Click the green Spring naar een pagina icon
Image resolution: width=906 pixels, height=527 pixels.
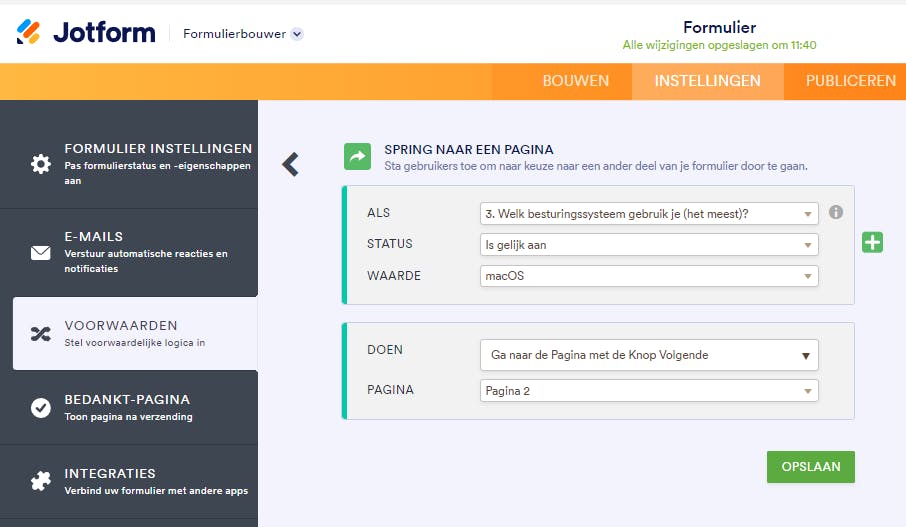tap(358, 157)
